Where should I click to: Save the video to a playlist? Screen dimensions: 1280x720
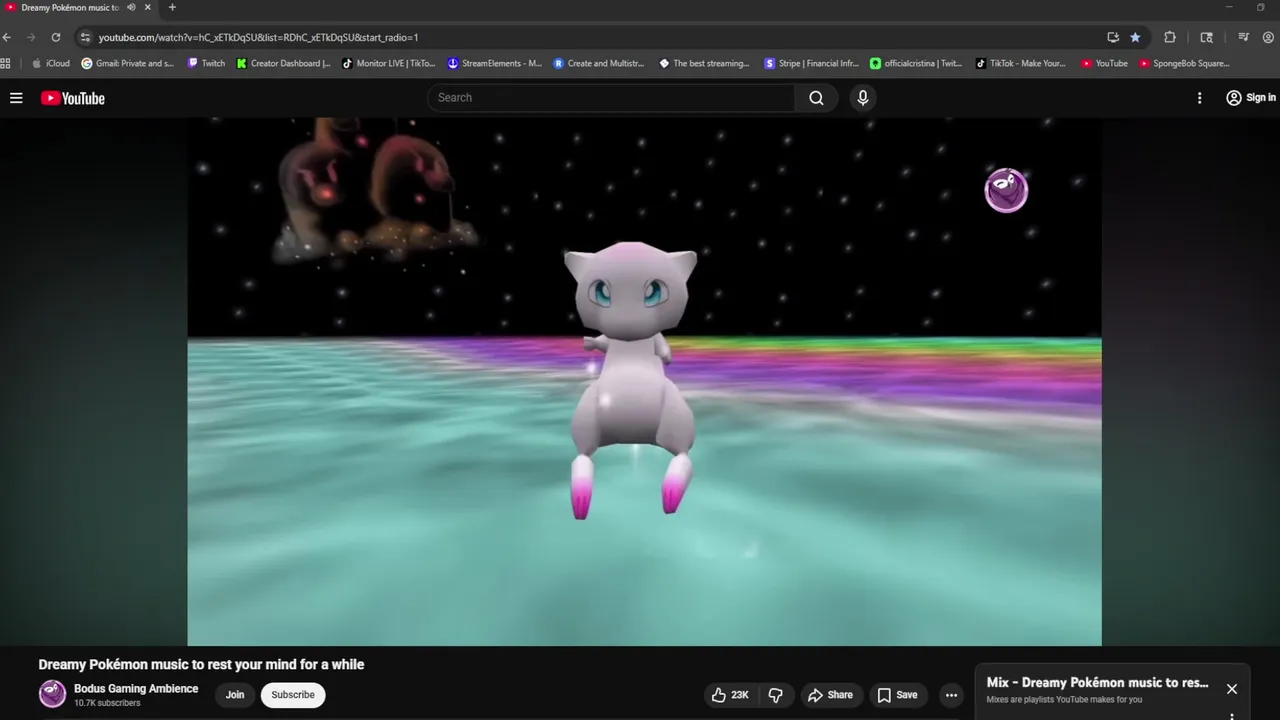(x=897, y=695)
